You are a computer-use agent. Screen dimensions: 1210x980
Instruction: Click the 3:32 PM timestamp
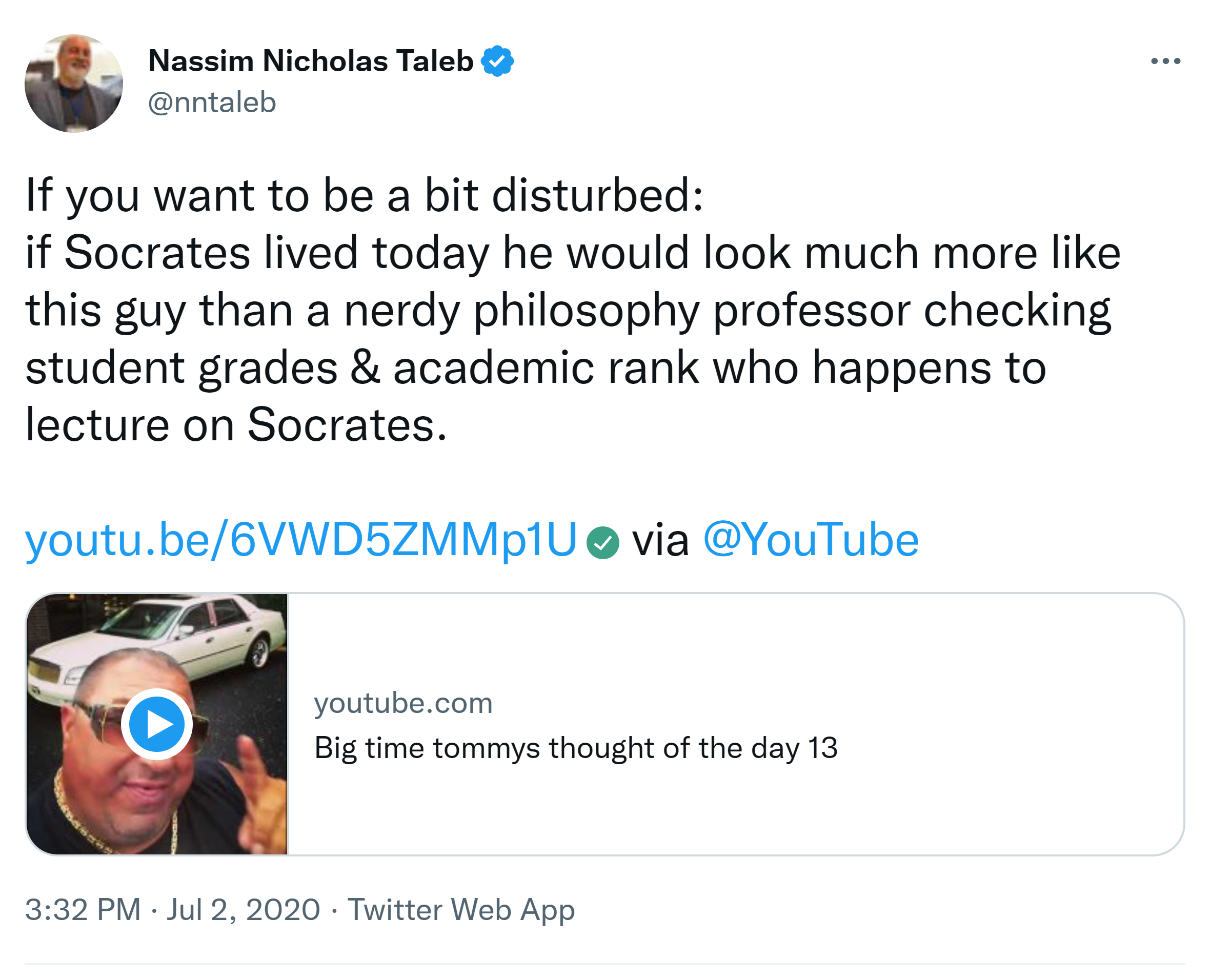[x=83, y=910]
